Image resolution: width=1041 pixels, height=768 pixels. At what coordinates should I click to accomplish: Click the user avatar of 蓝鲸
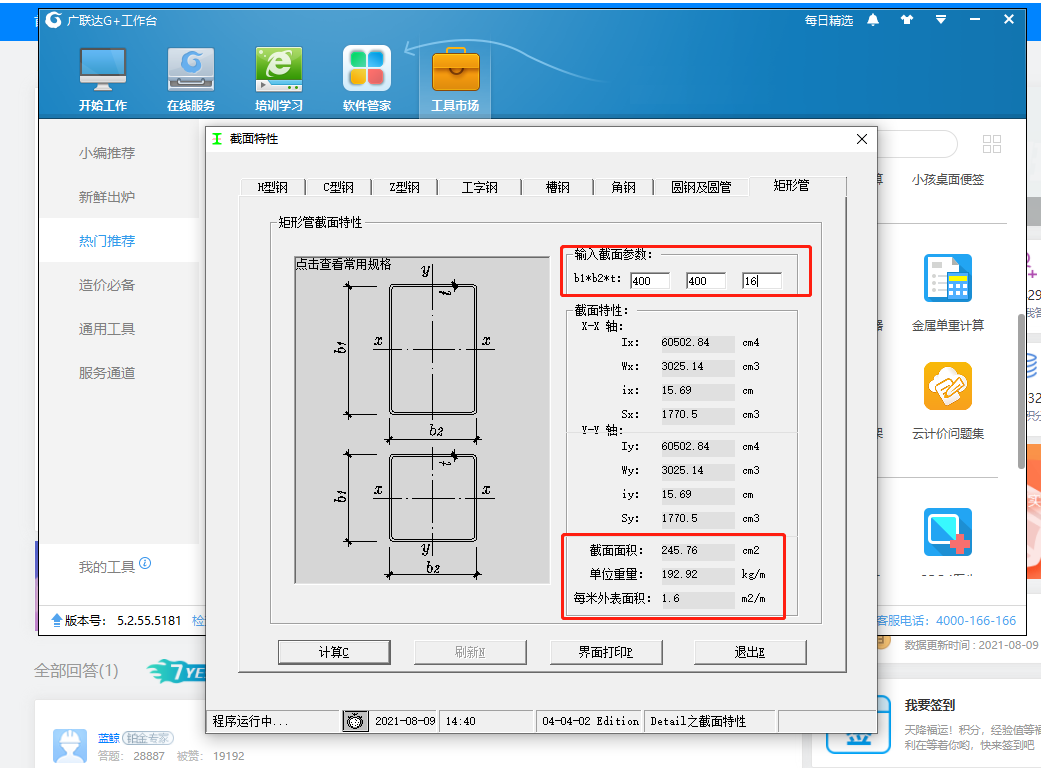pyautogui.click(x=70, y=745)
